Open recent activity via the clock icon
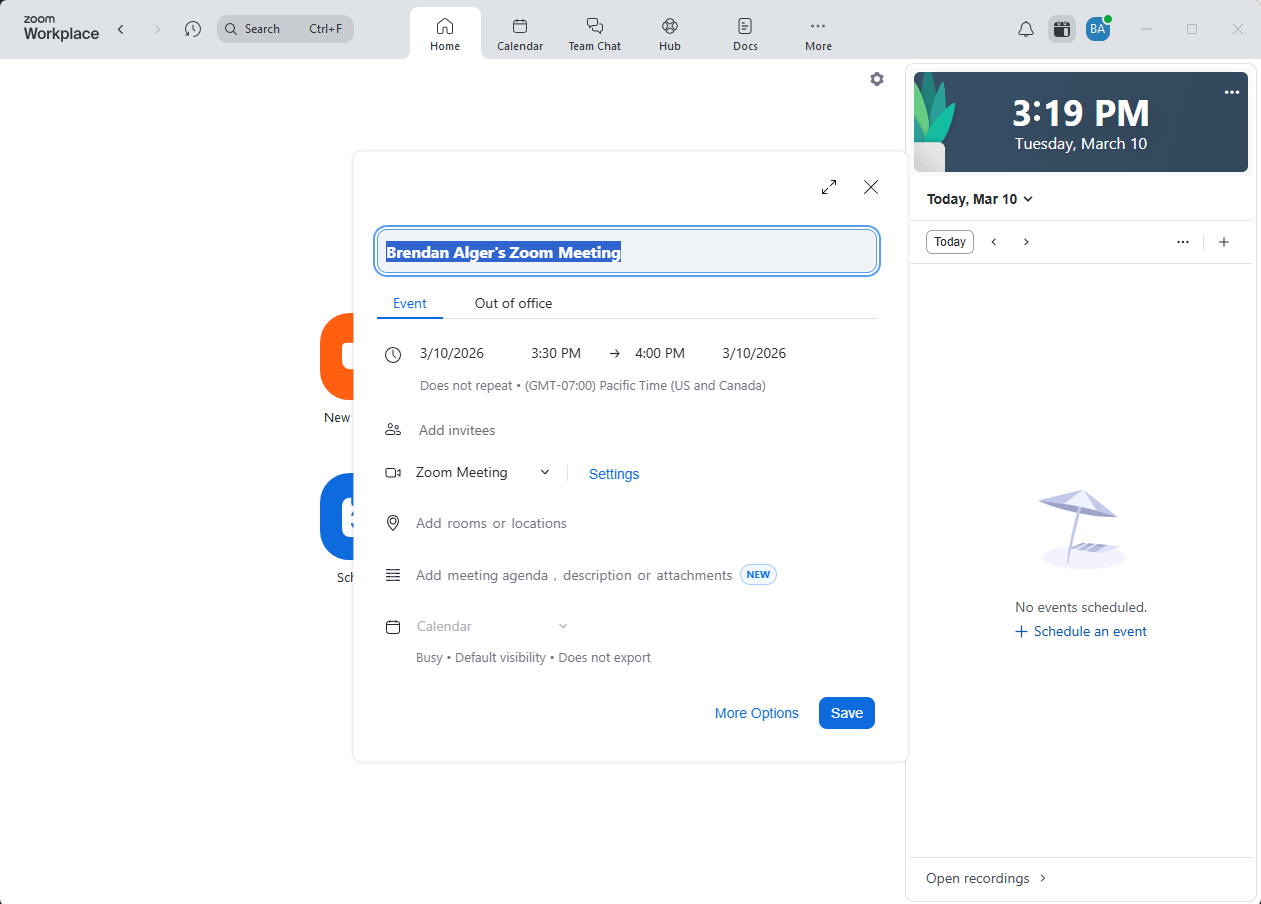The height and width of the screenshot is (904, 1261). 192,28
